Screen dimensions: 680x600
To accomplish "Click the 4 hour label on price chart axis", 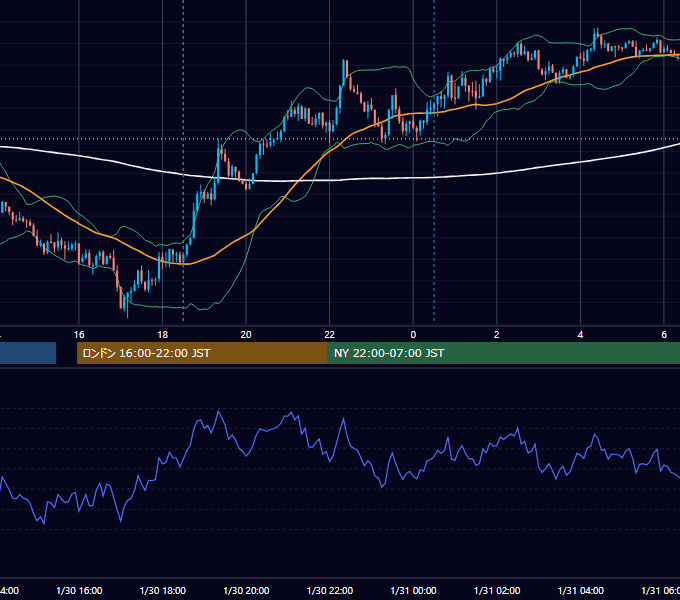I will (x=580, y=335).
